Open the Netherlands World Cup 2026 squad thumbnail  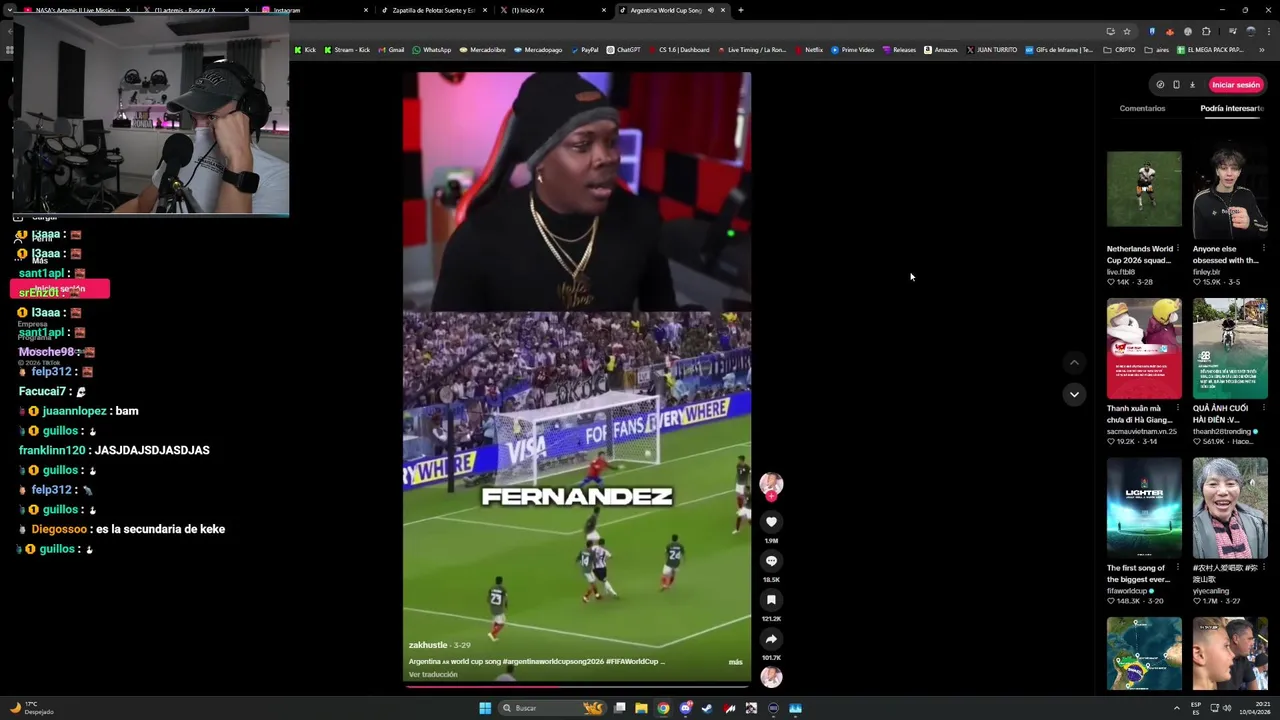pos(1144,189)
